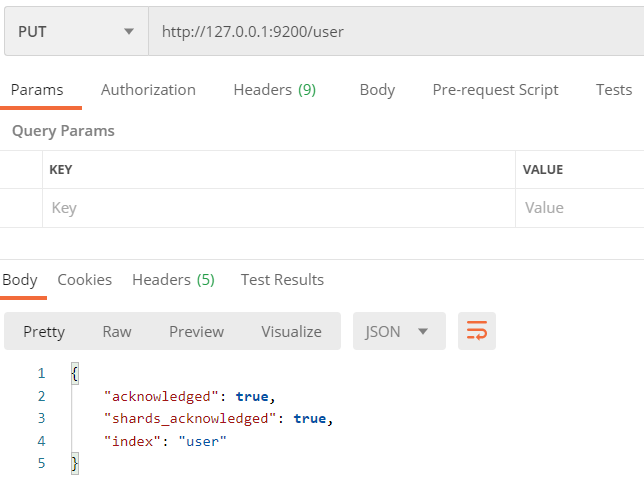Select the request Headers (9) tab
The height and width of the screenshot is (493, 644).
(x=274, y=89)
